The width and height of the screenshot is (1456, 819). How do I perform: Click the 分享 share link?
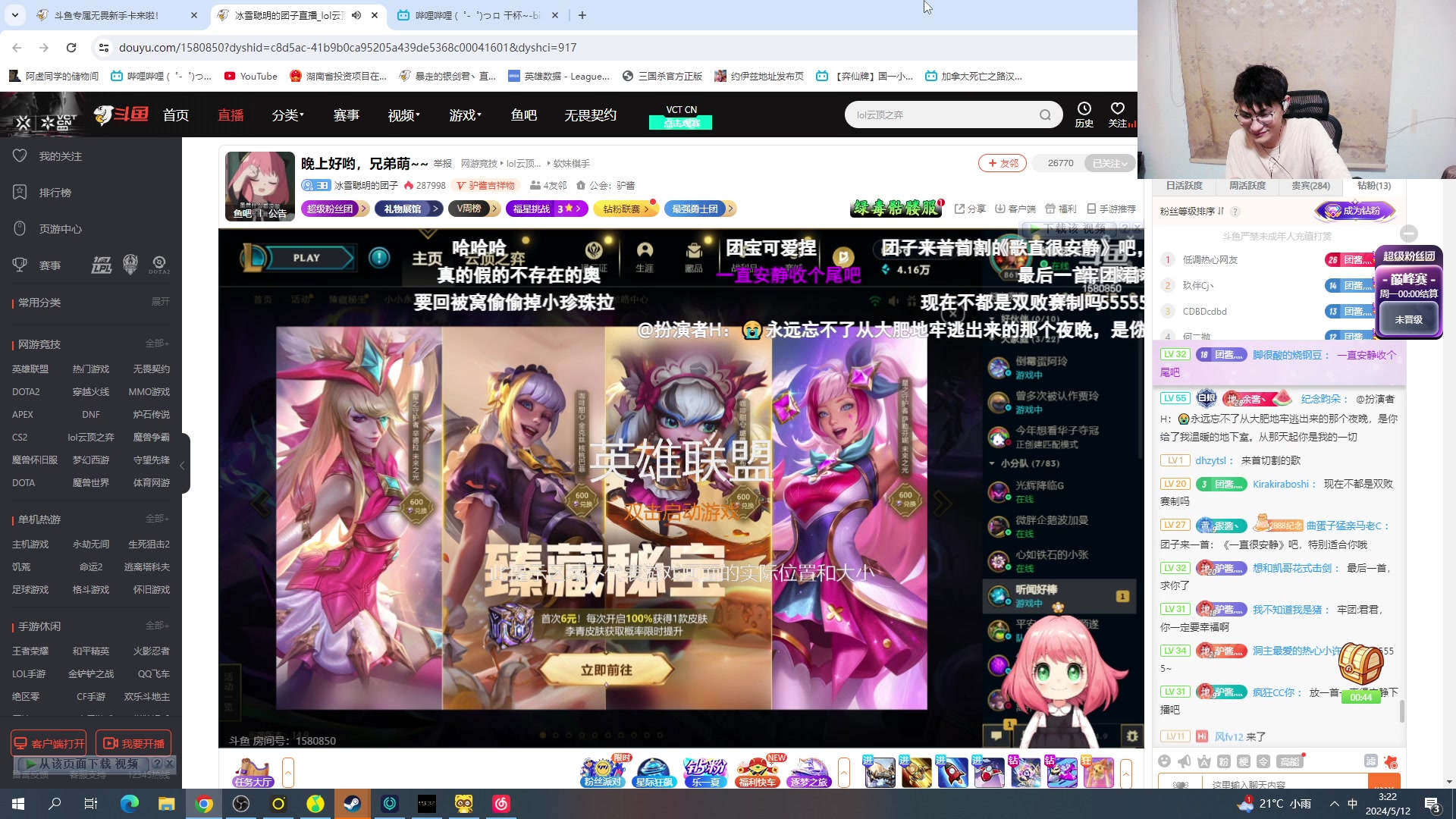click(x=970, y=209)
